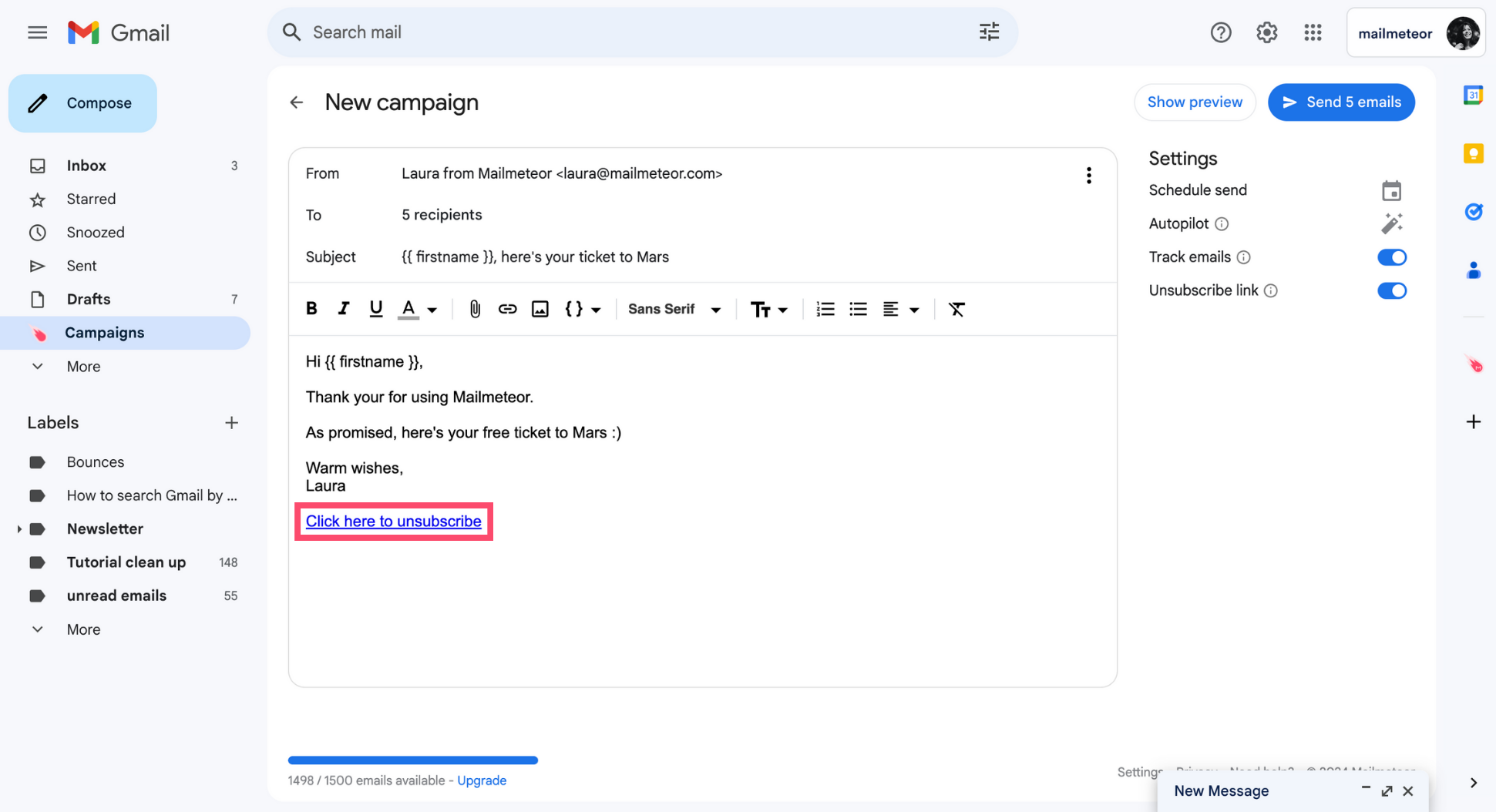
Task: Collapse the side panel chevron
Action: (x=1473, y=783)
